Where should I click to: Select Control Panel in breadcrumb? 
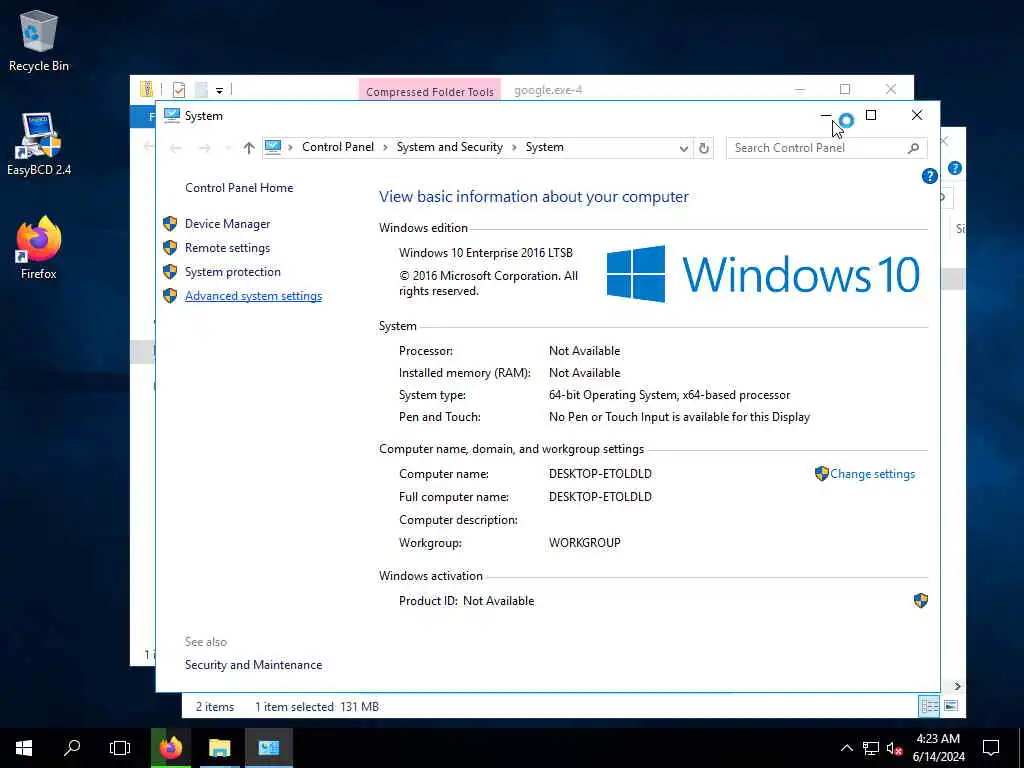[x=338, y=148]
